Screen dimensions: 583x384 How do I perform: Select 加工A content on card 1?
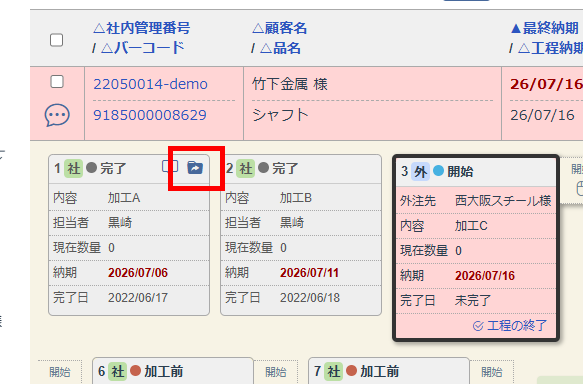tap(124, 198)
